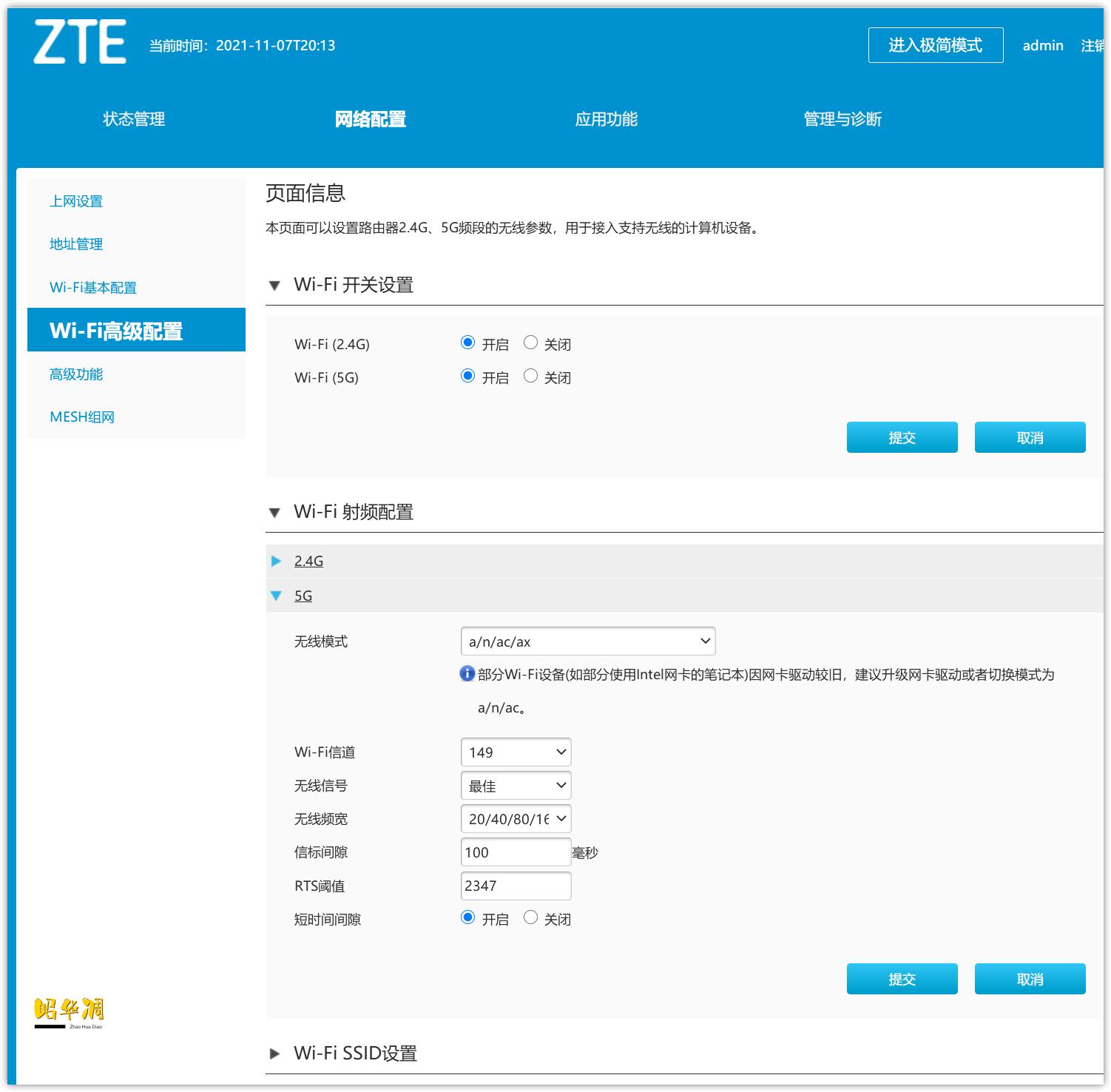Viewport: 1111px width, 1092px height.
Task: Expand the 2.4G radio settings section
Action: click(308, 561)
